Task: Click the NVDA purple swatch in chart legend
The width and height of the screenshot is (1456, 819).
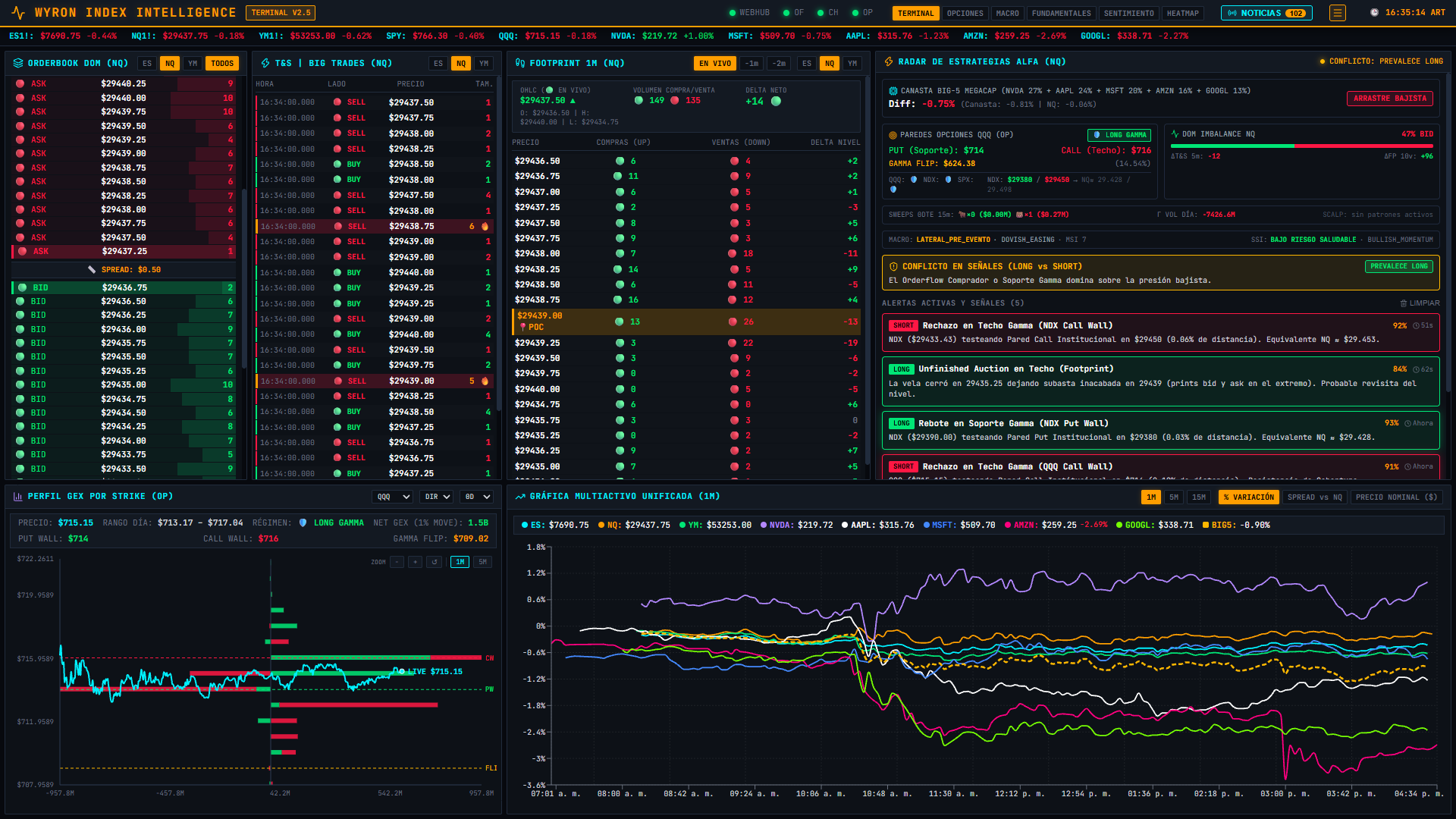Action: [764, 526]
